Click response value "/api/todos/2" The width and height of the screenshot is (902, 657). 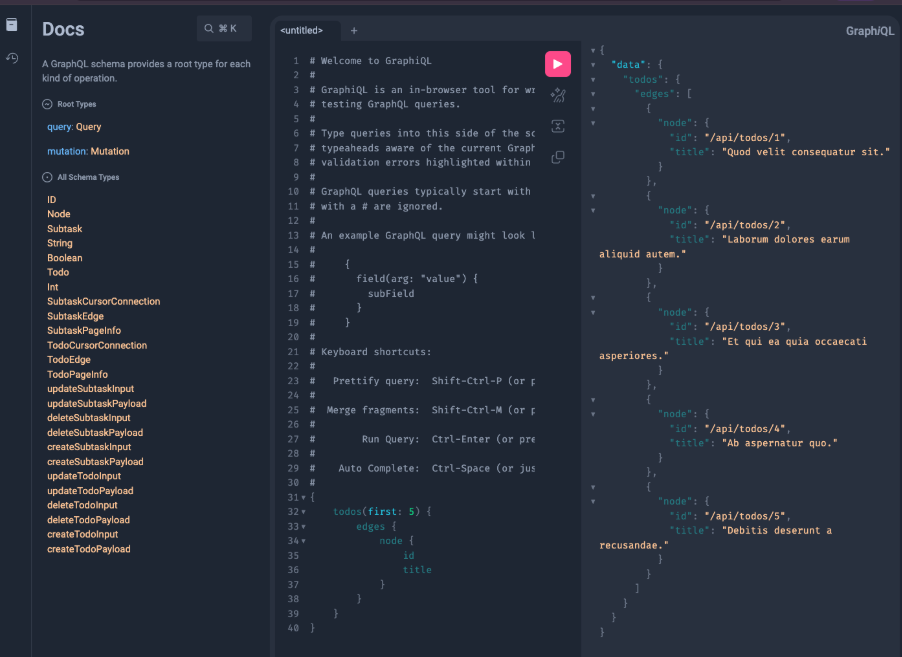point(745,225)
